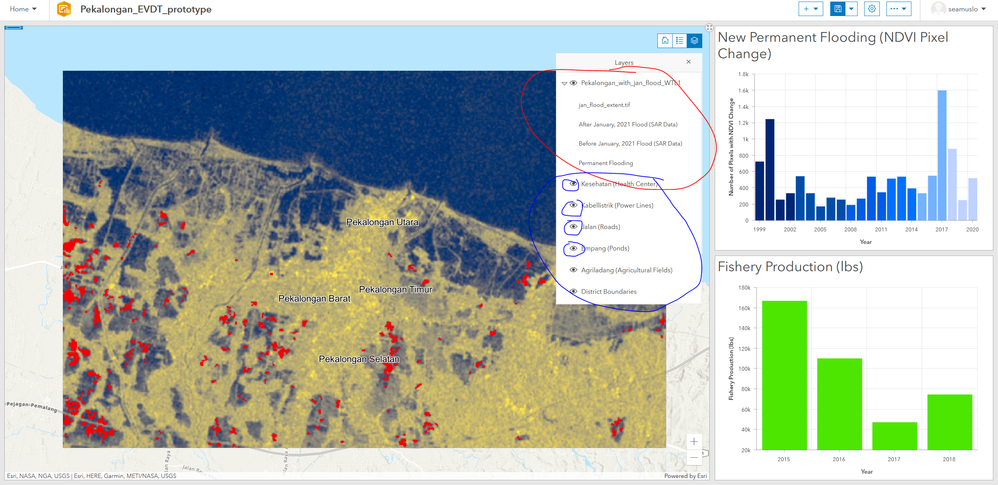Open the add element plus dropdown
998x485 pixels.
click(810, 9)
